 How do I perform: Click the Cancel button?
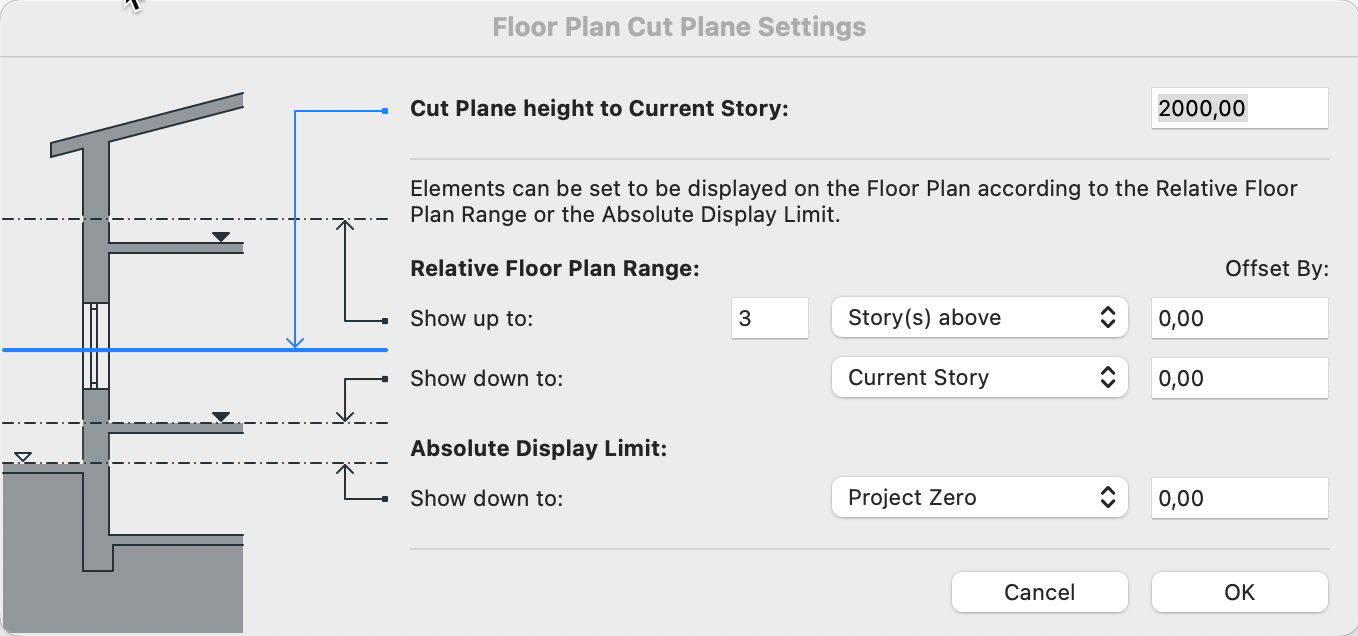(1040, 592)
